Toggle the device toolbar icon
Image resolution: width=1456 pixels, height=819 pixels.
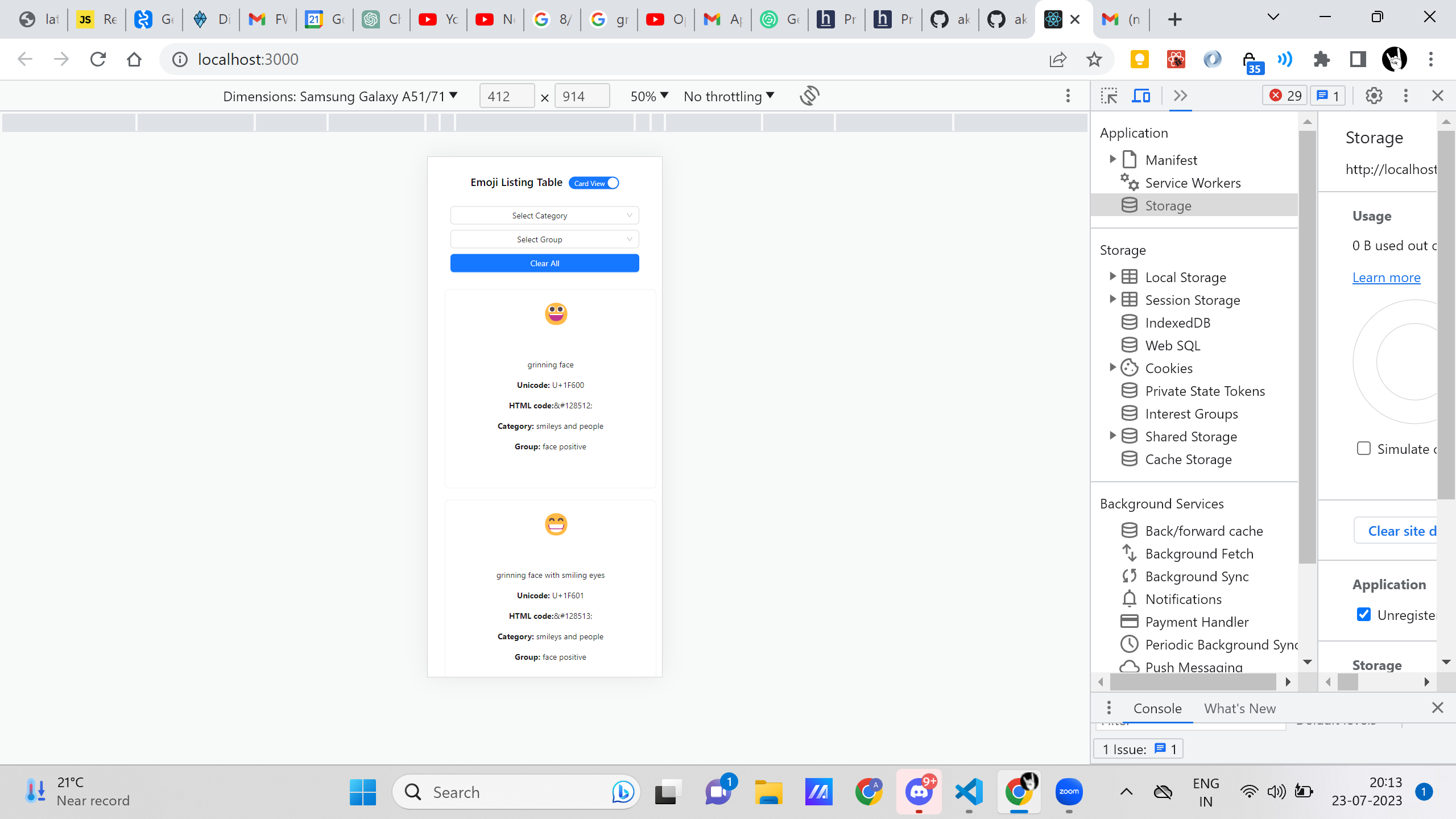click(1140, 96)
